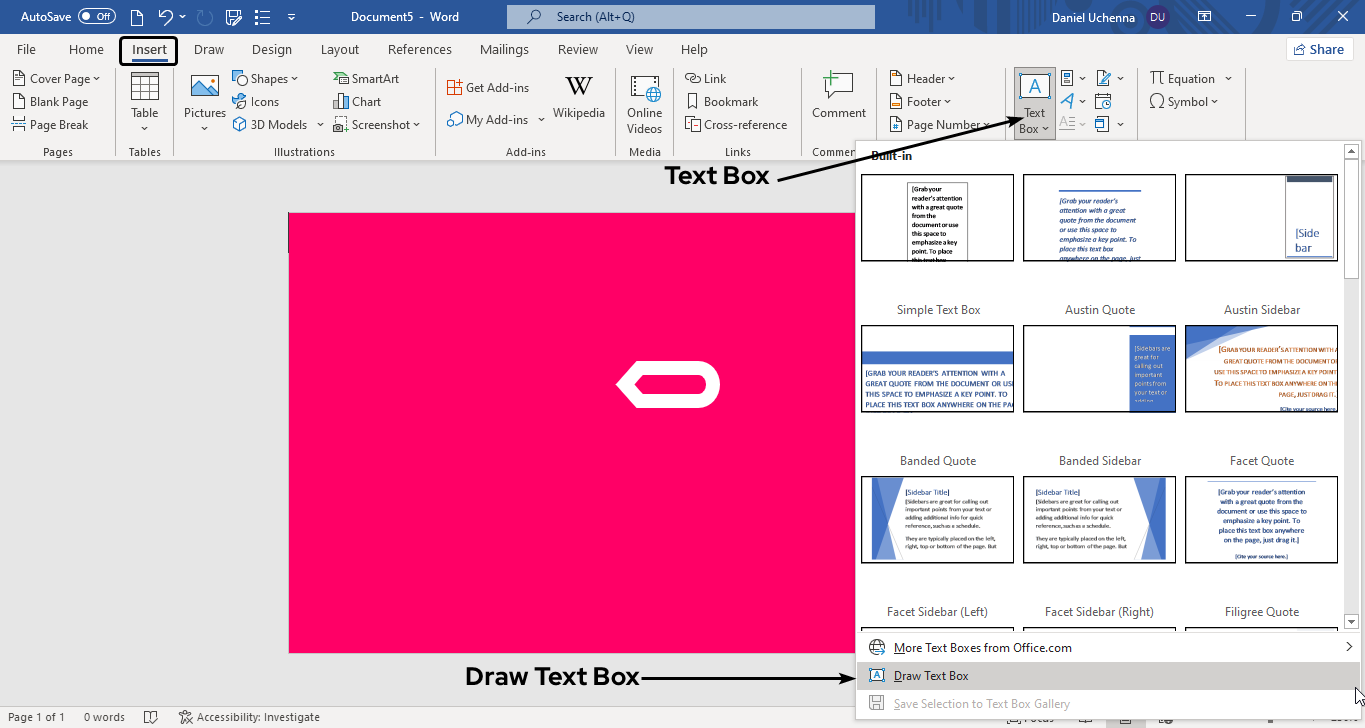The image size is (1365, 728).
Task: Choose the Austin Quote text box thumbnail
Action: 1099,218
